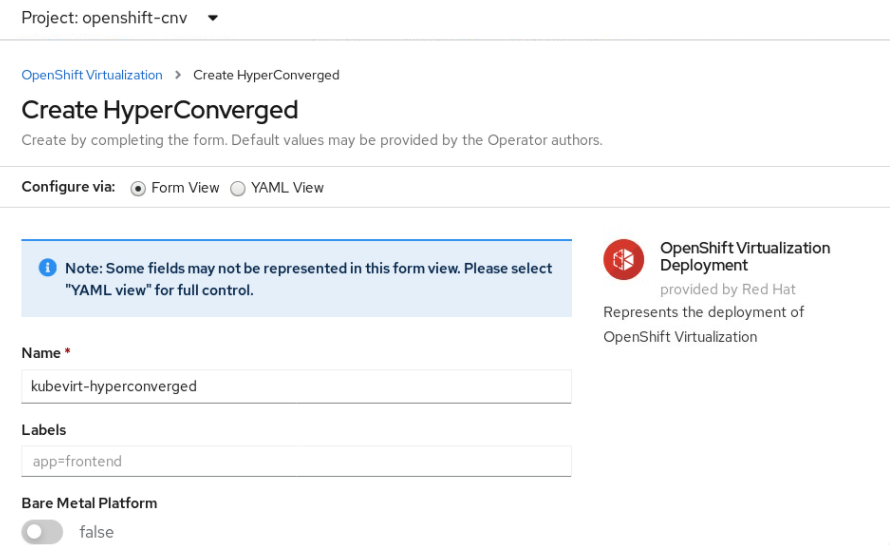Image resolution: width=890 pixels, height=545 pixels.
Task: Click the red required asterisk beside Name
Action: point(68,352)
